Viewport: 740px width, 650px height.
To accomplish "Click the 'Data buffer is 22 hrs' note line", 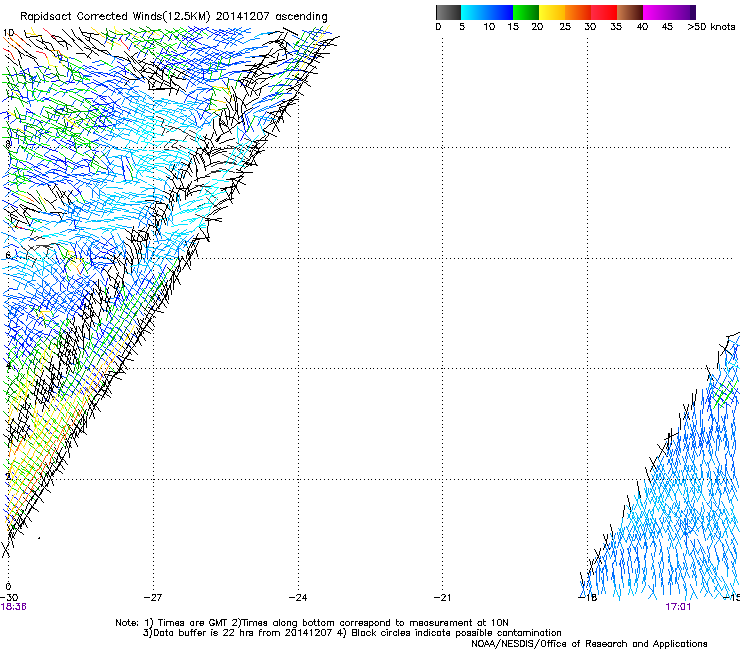I will pyautogui.click(x=237, y=633).
